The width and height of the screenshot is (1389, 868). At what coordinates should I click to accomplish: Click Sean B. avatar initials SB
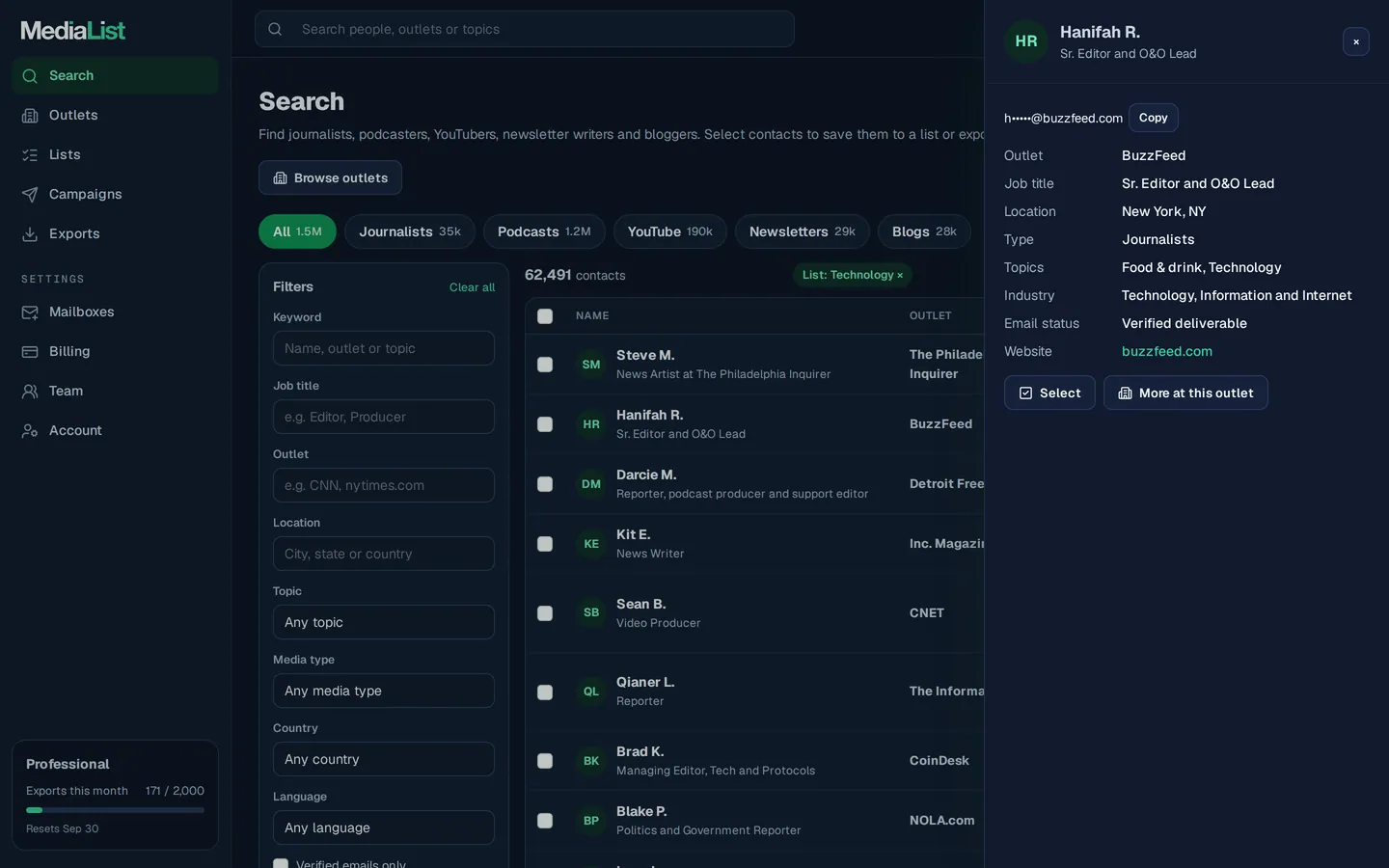591,612
